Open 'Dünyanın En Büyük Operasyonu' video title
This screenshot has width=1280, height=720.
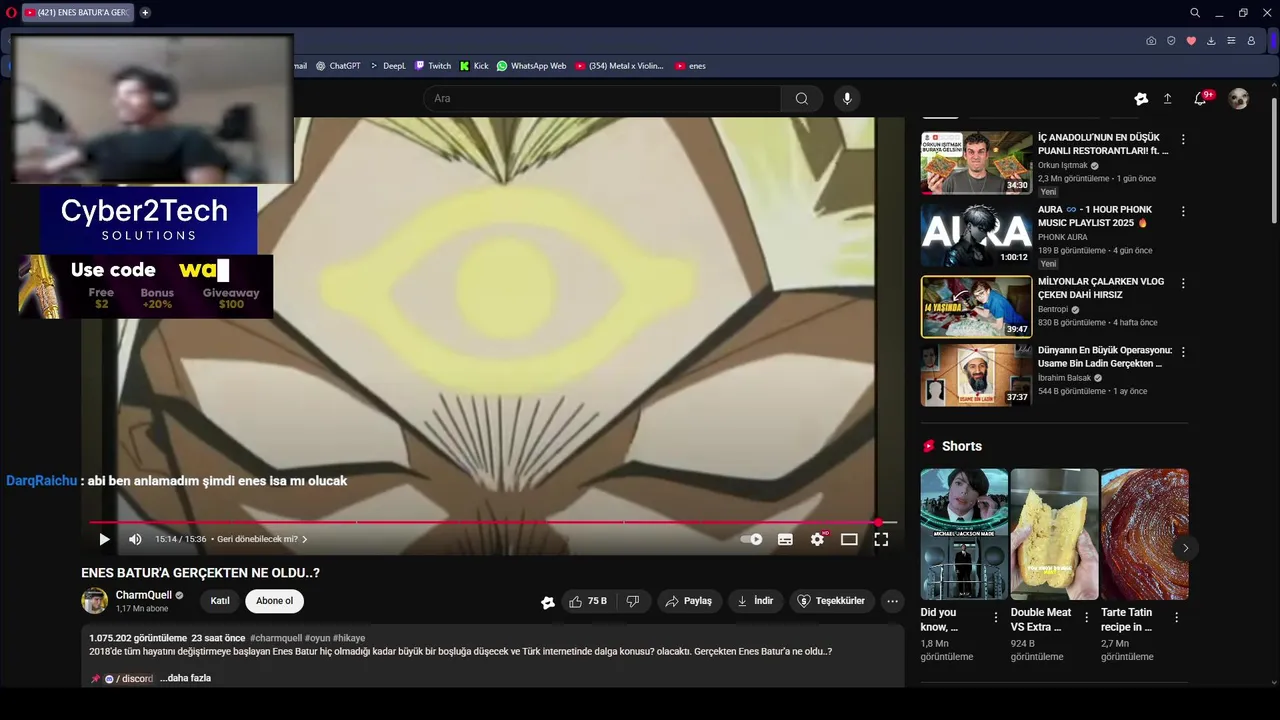pos(1105,357)
